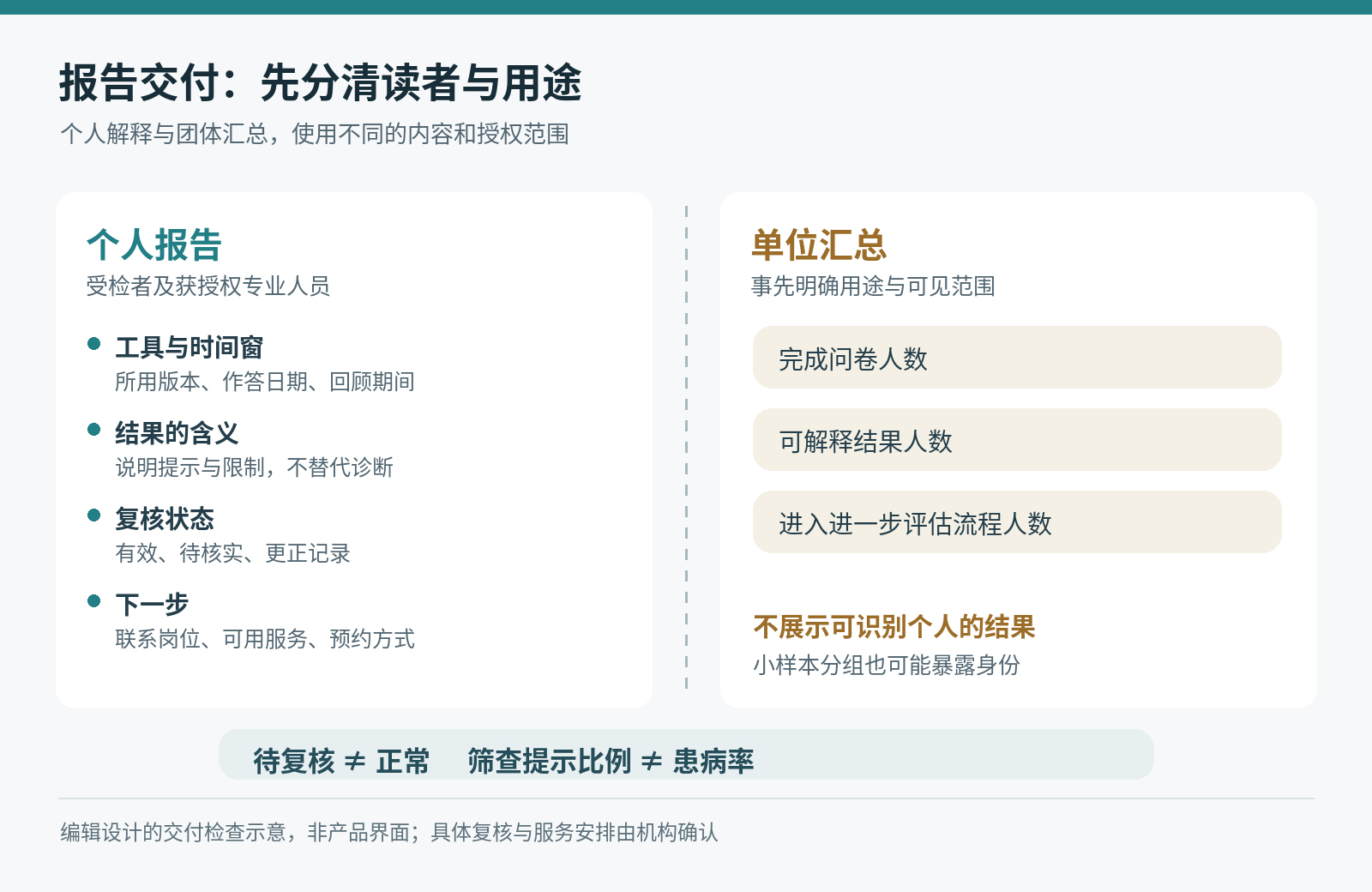Select the 个人报告 heading
Viewport: 1372px width, 892px height.
click(154, 244)
